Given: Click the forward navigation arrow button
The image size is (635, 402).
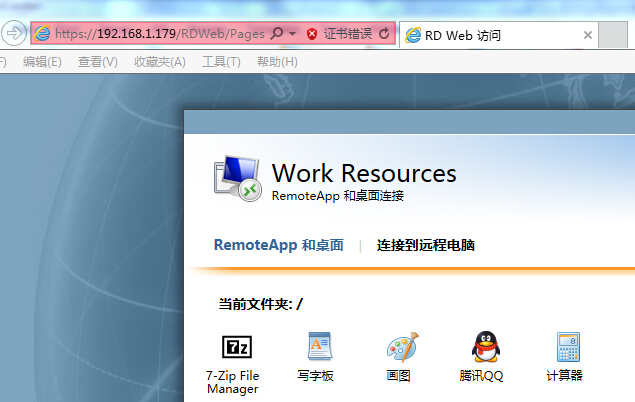Looking at the screenshot, I should tap(14, 33).
